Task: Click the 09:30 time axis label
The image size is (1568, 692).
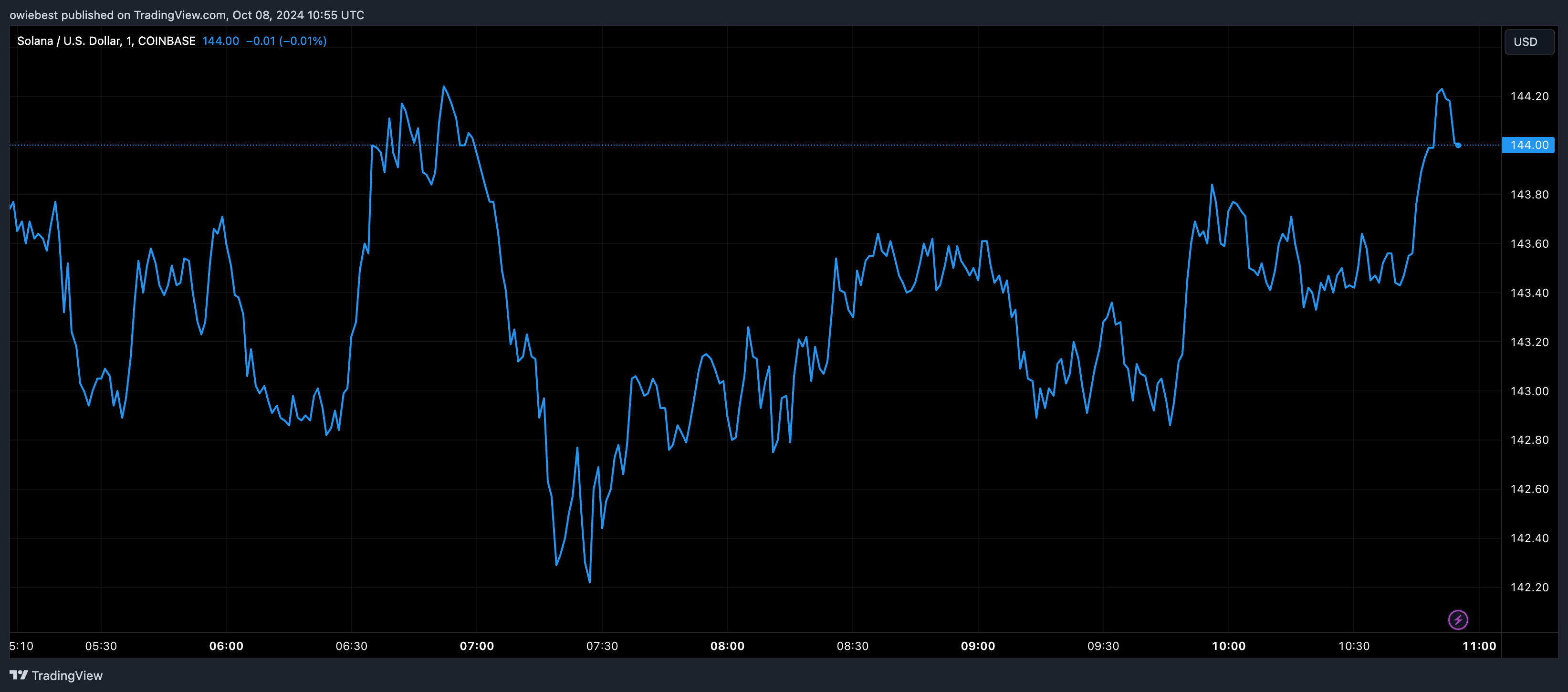Action: pyautogui.click(x=1103, y=646)
